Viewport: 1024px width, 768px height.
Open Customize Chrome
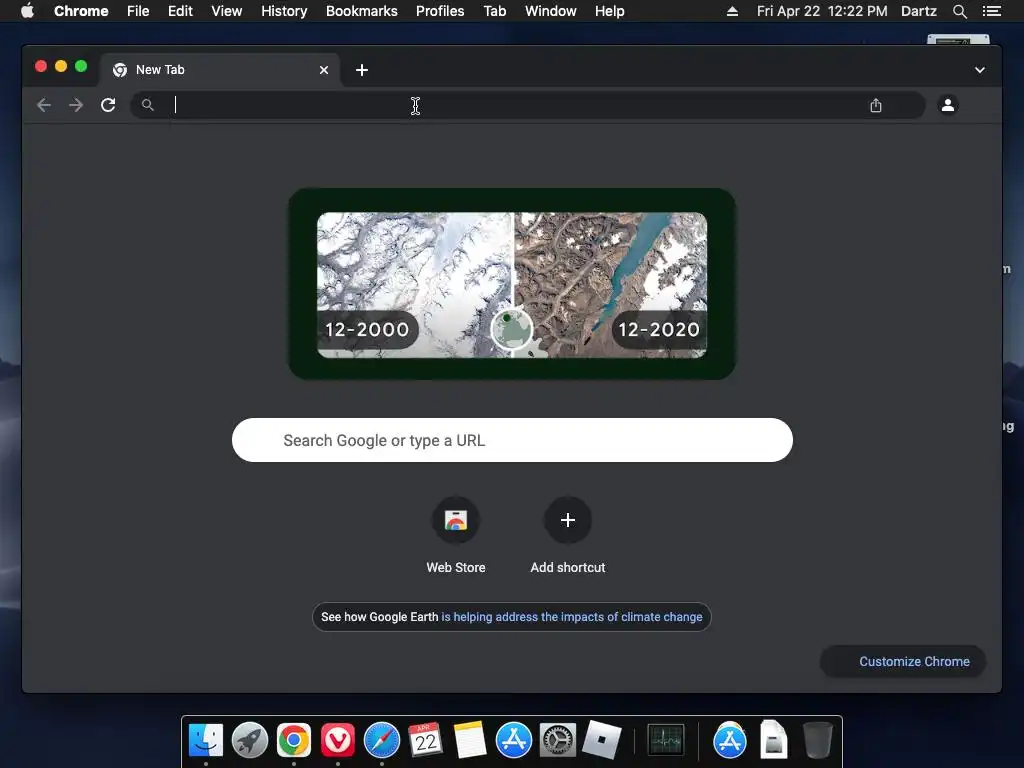pos(903,662)
